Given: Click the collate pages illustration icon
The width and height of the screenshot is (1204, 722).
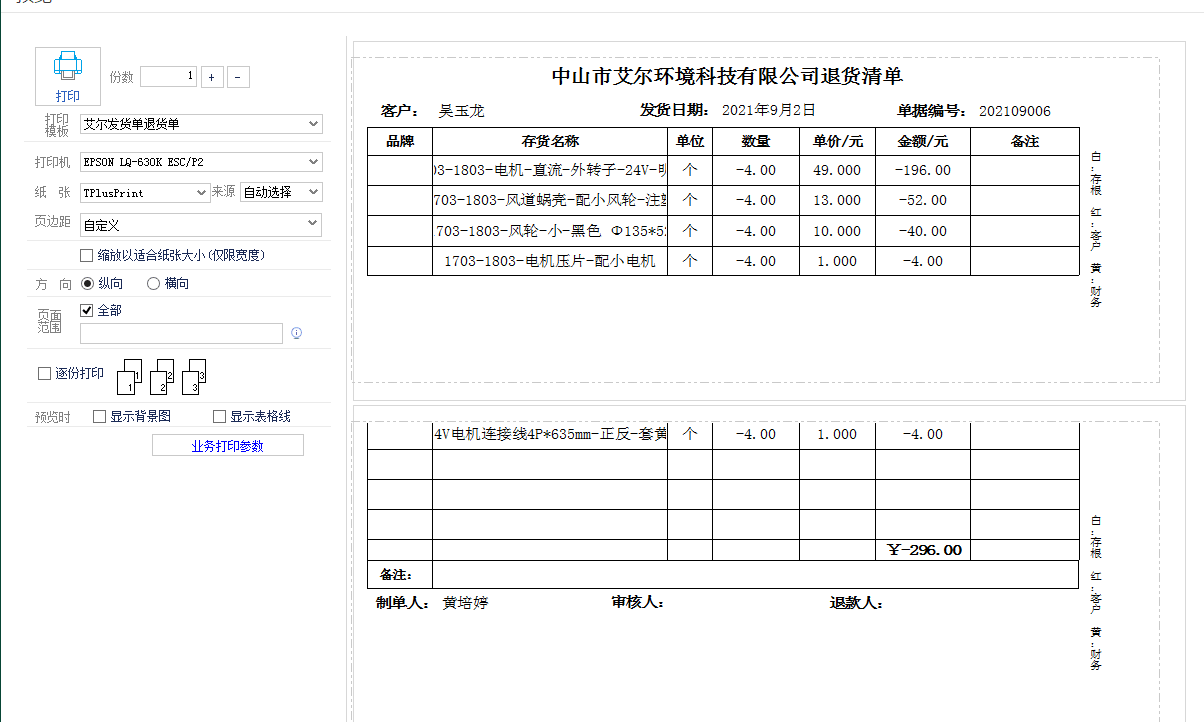Looking at the screenshot, I should point(162,375).
